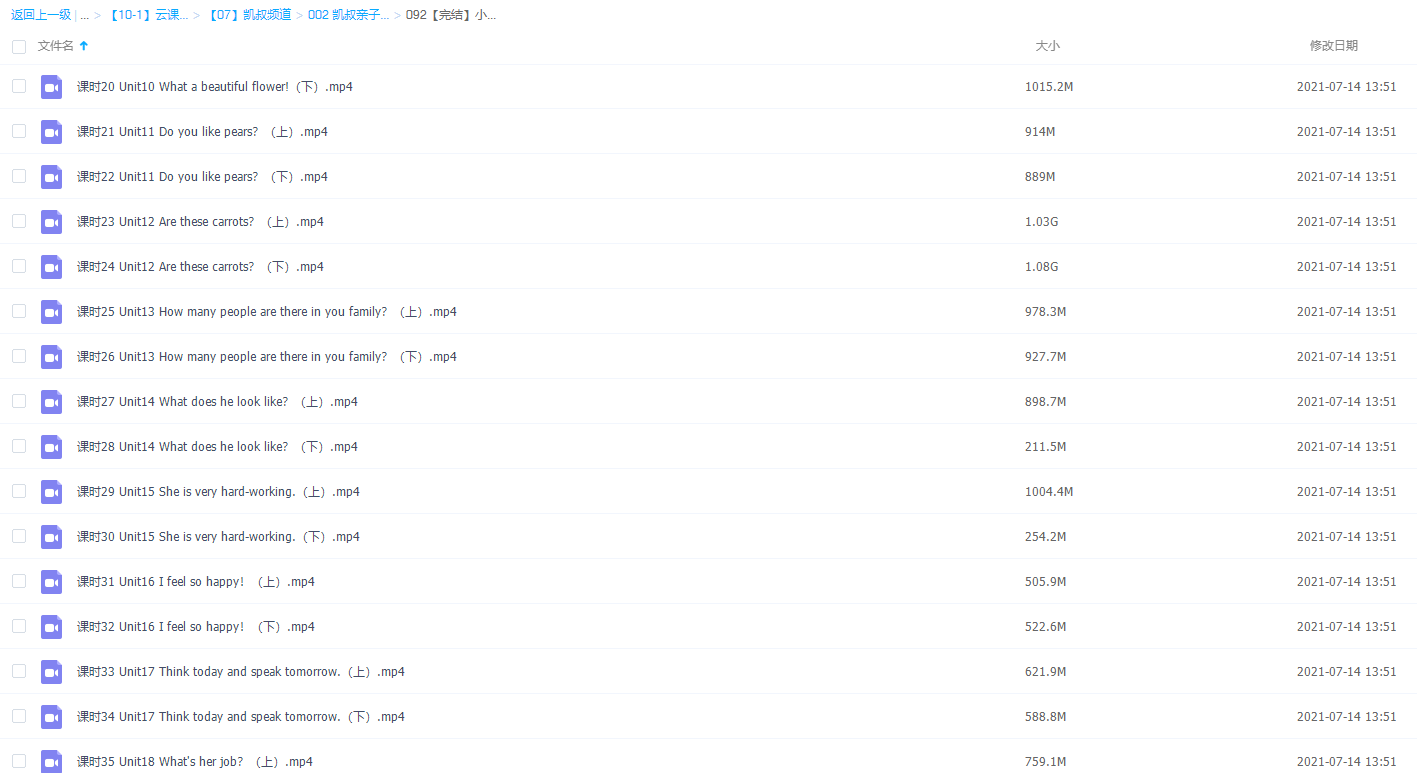
Task: Click 返回上一级 to go back
Action: [41, 15]
